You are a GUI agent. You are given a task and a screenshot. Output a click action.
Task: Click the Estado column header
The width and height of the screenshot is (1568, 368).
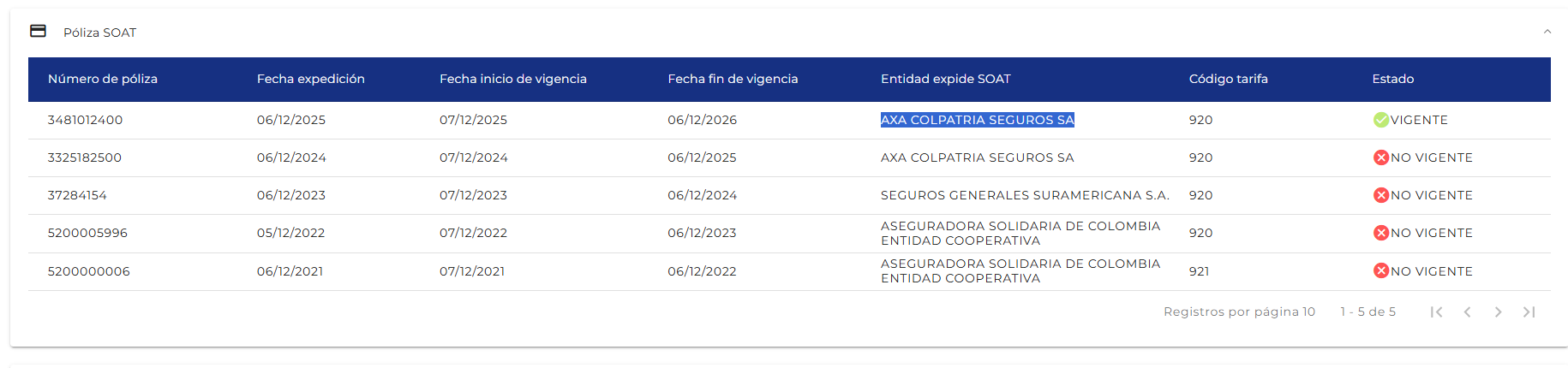click(x=1392, y=79)
